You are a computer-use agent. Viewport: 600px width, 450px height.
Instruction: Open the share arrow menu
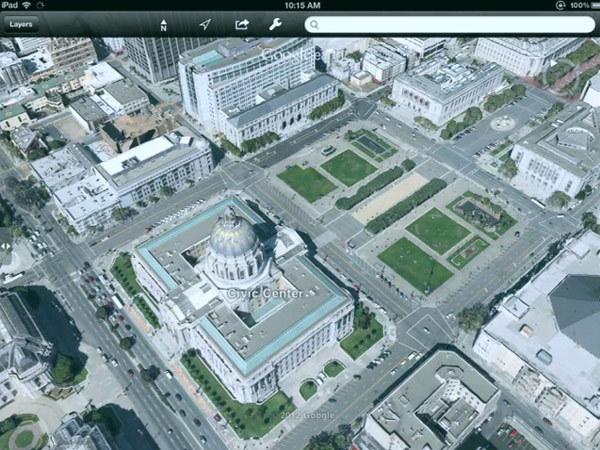[x=242, y=24]
